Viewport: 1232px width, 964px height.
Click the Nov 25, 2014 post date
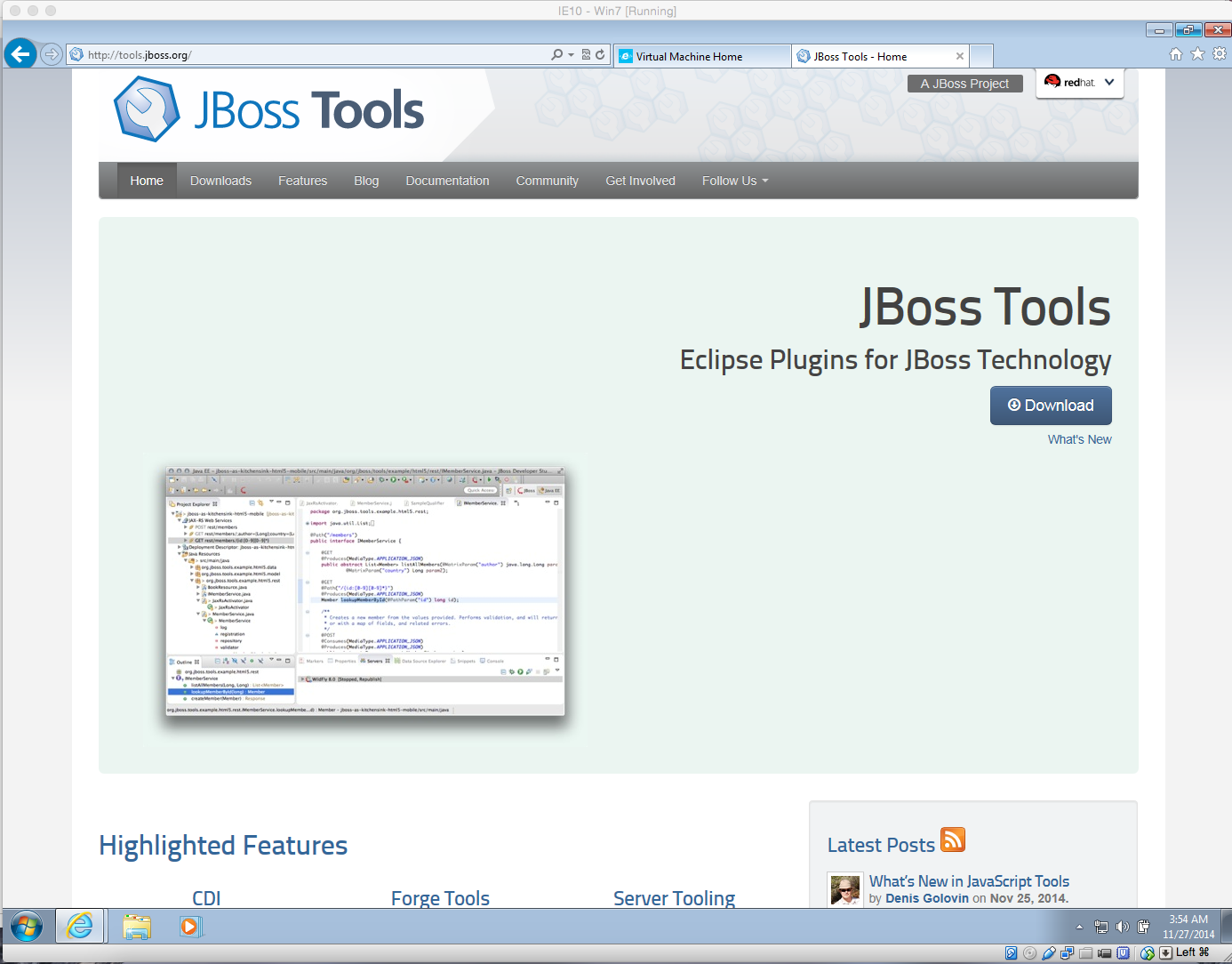coord(1028,898)
